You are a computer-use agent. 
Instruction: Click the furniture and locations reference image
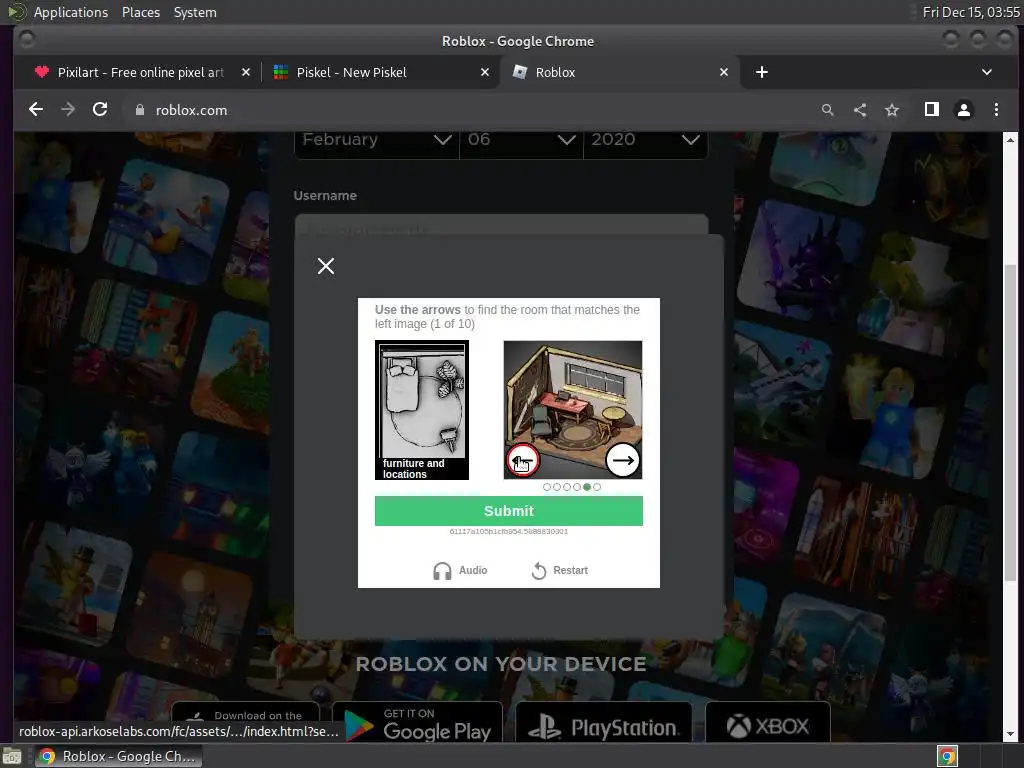(422, 410)
